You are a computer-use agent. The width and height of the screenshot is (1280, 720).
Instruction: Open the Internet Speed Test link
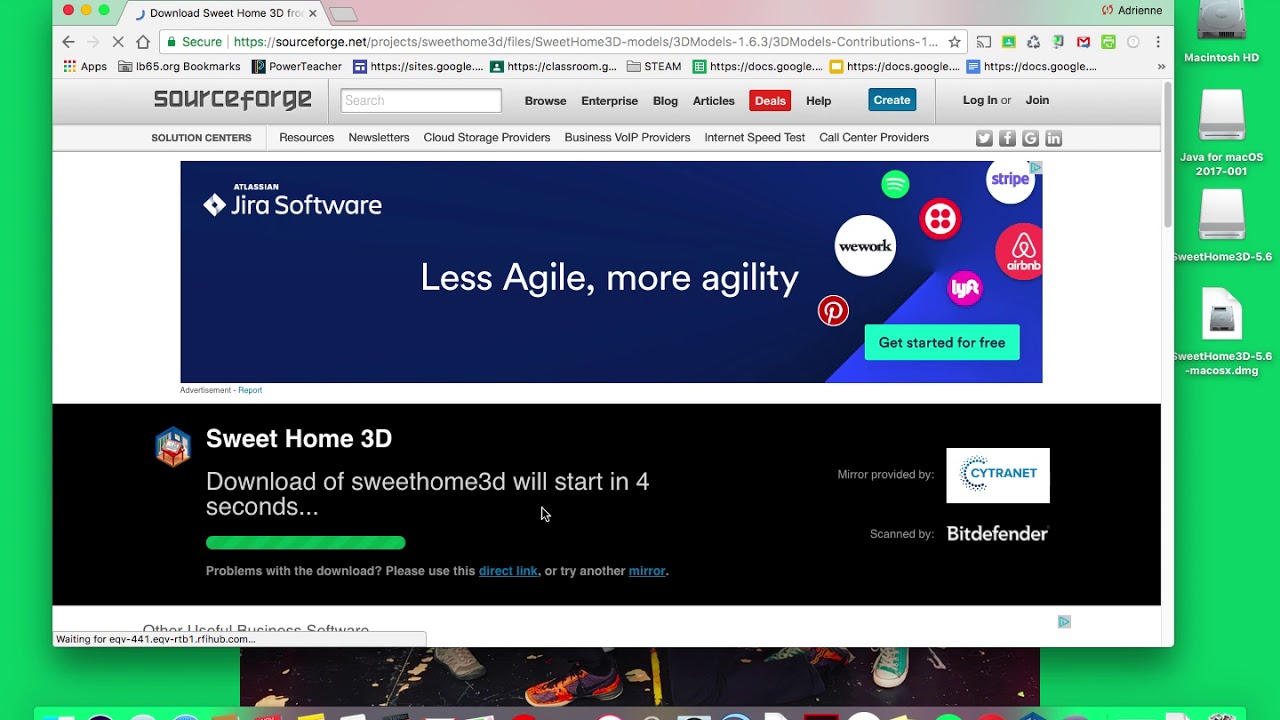pyautogui.click(x=754, y=138)
